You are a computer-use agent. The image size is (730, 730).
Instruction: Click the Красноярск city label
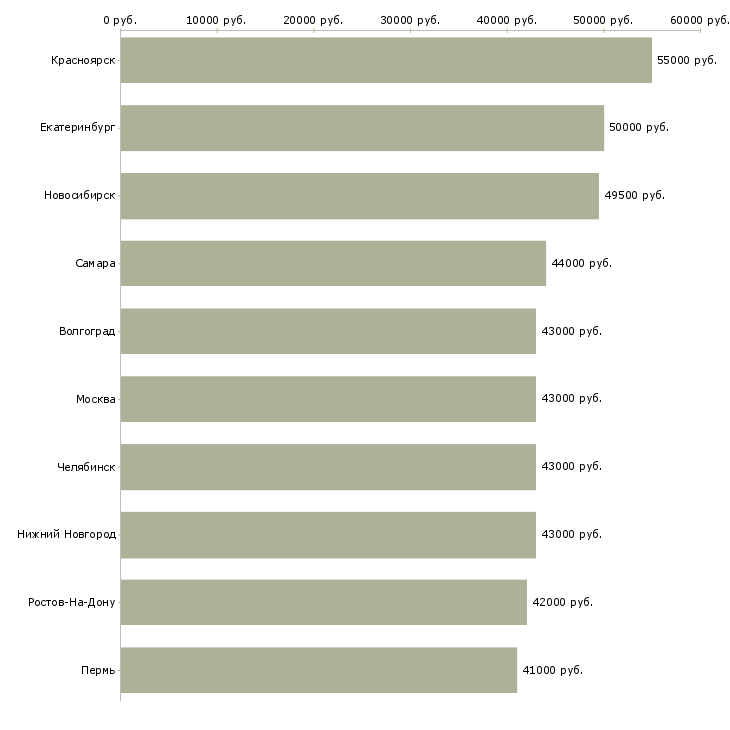click(x=83, y=60)
